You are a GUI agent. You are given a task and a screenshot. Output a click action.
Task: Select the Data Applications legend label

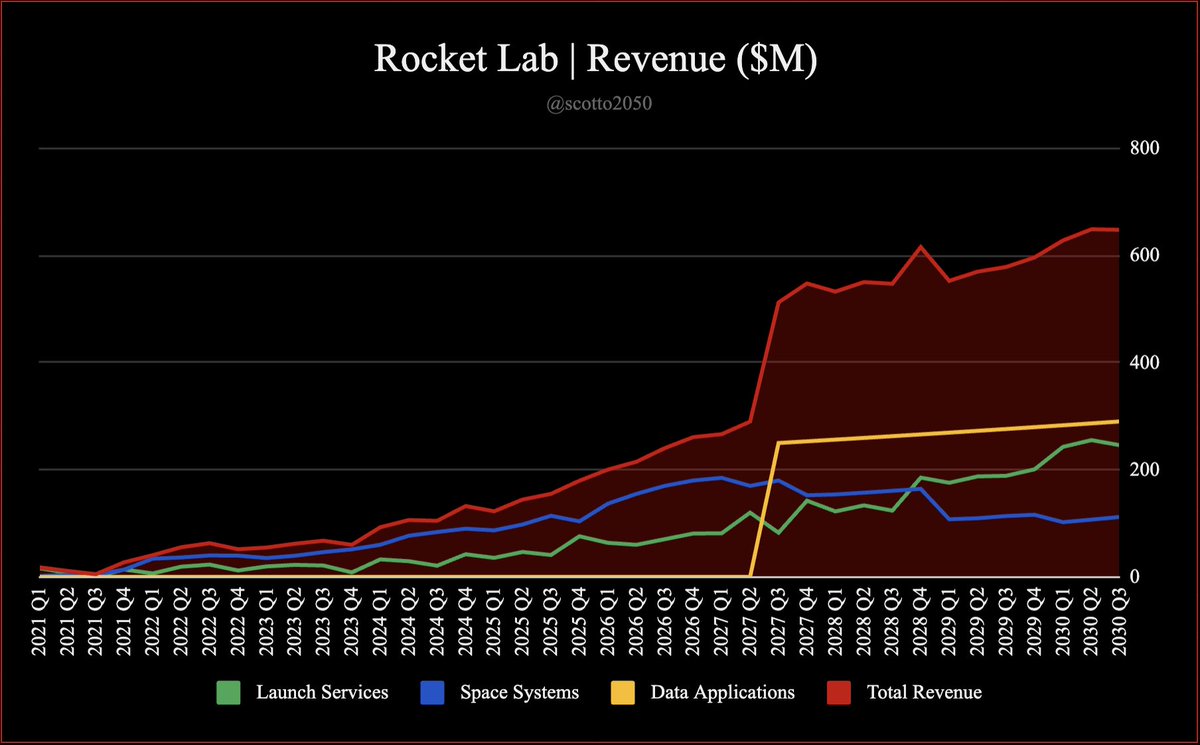(722, 692)
